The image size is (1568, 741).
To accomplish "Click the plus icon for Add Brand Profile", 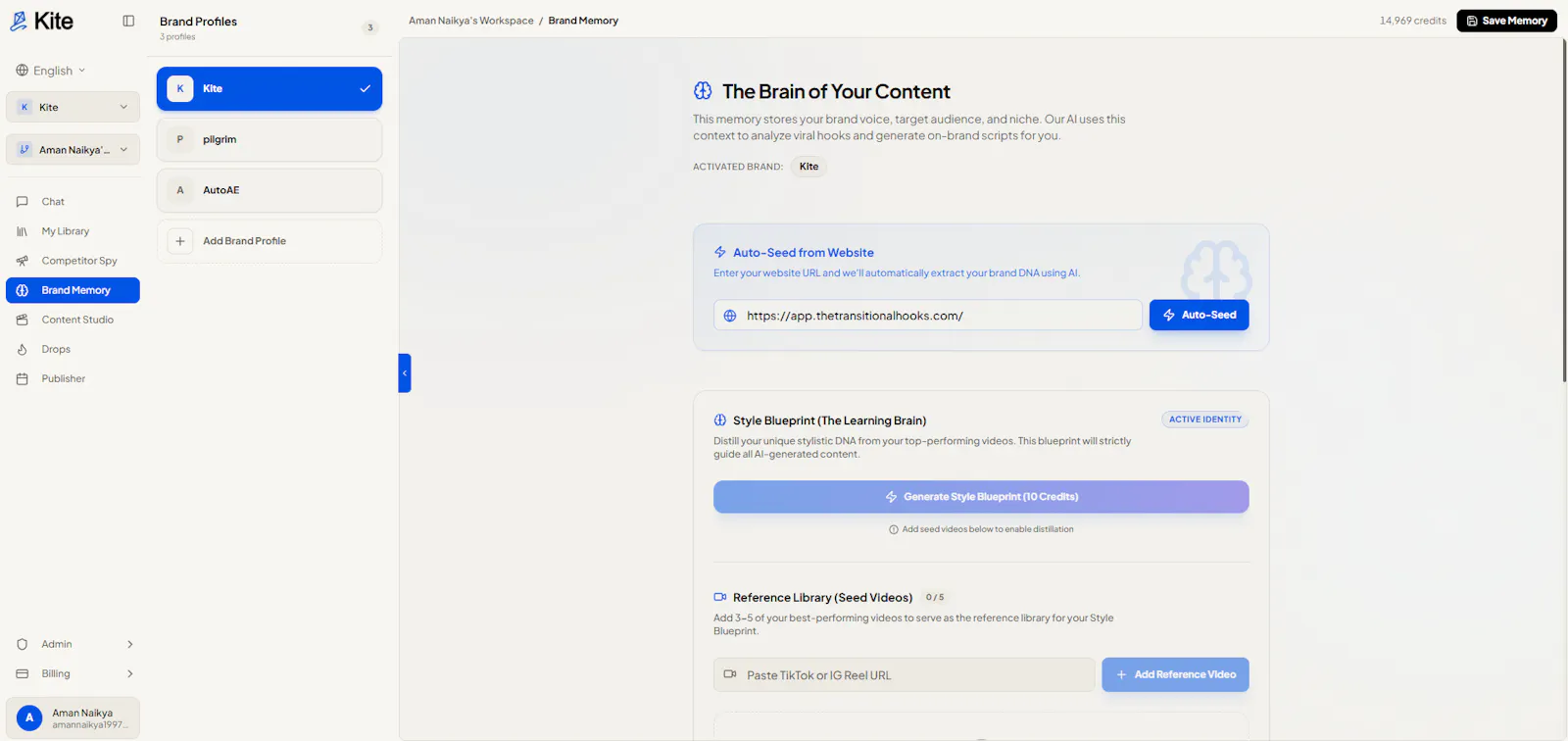I will 180,241.
